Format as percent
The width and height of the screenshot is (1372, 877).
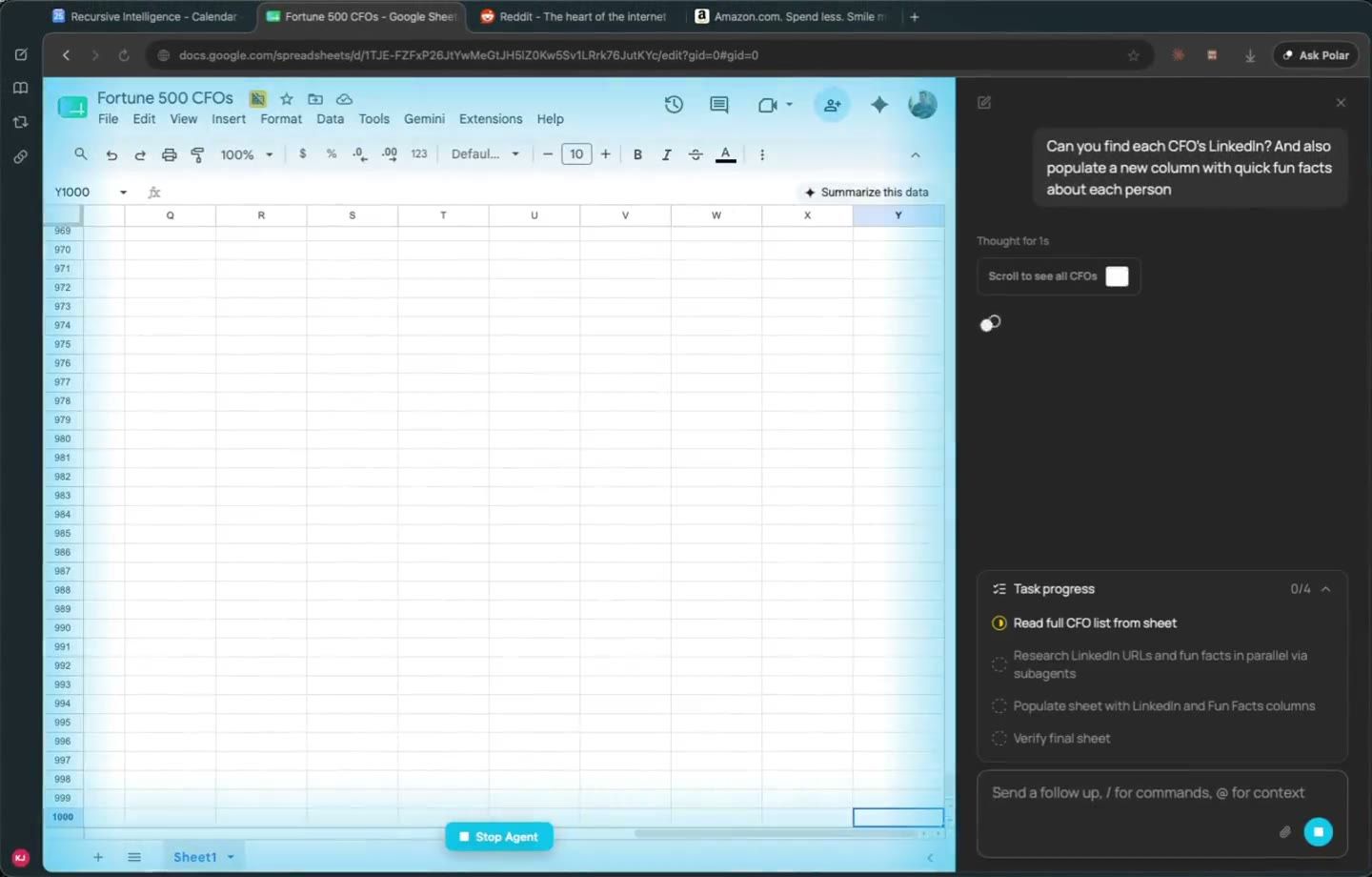pyautogui.click(x=332, y=153)
